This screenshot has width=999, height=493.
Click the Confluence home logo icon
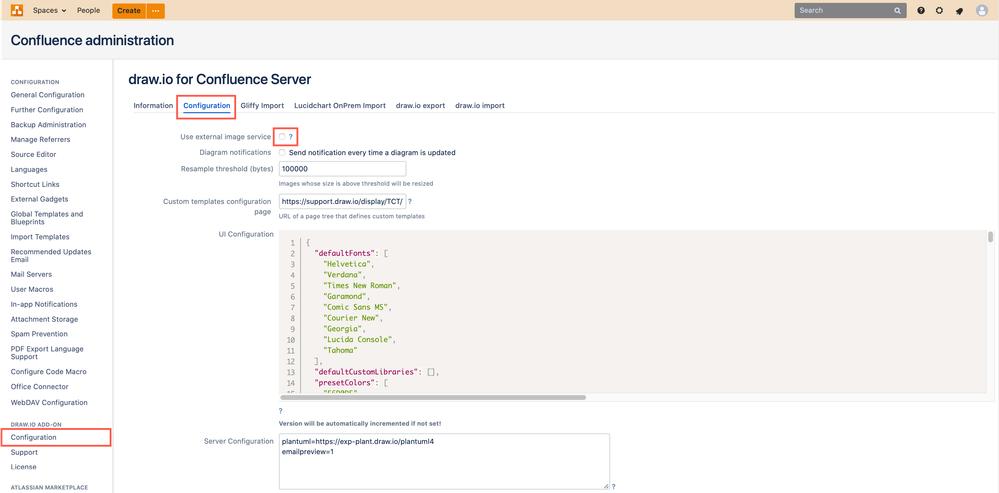tap(17, 10)
